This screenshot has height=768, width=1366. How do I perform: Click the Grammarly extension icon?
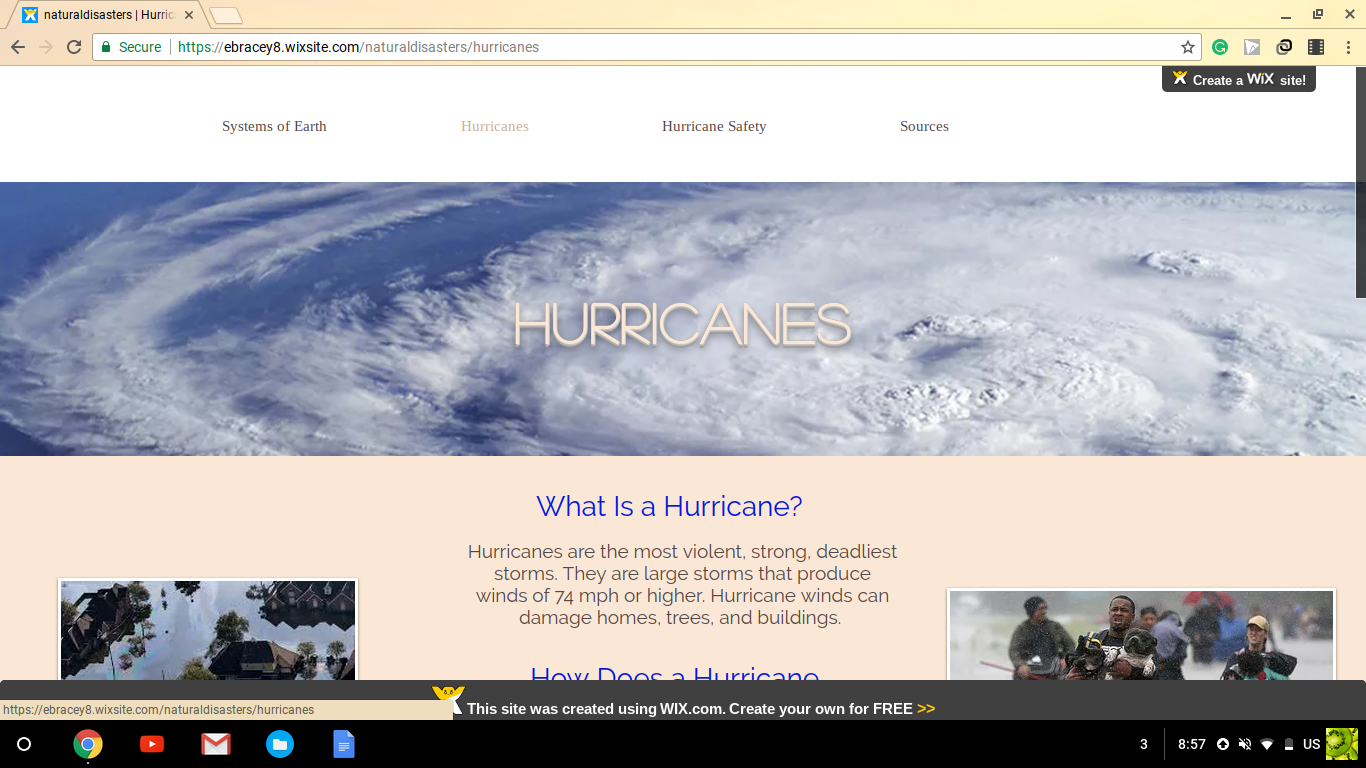(x=1220, y=47)
